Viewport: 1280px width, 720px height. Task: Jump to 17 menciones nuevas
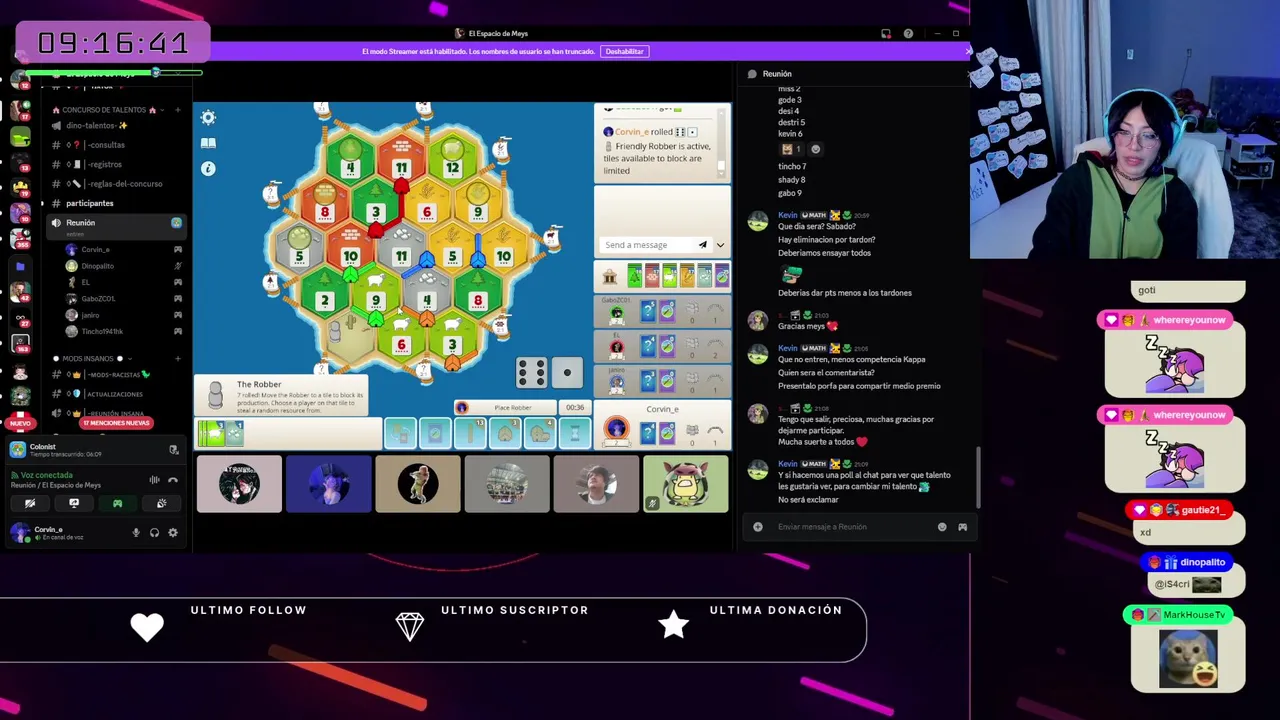pyautogui.click(x=116, y=423)
